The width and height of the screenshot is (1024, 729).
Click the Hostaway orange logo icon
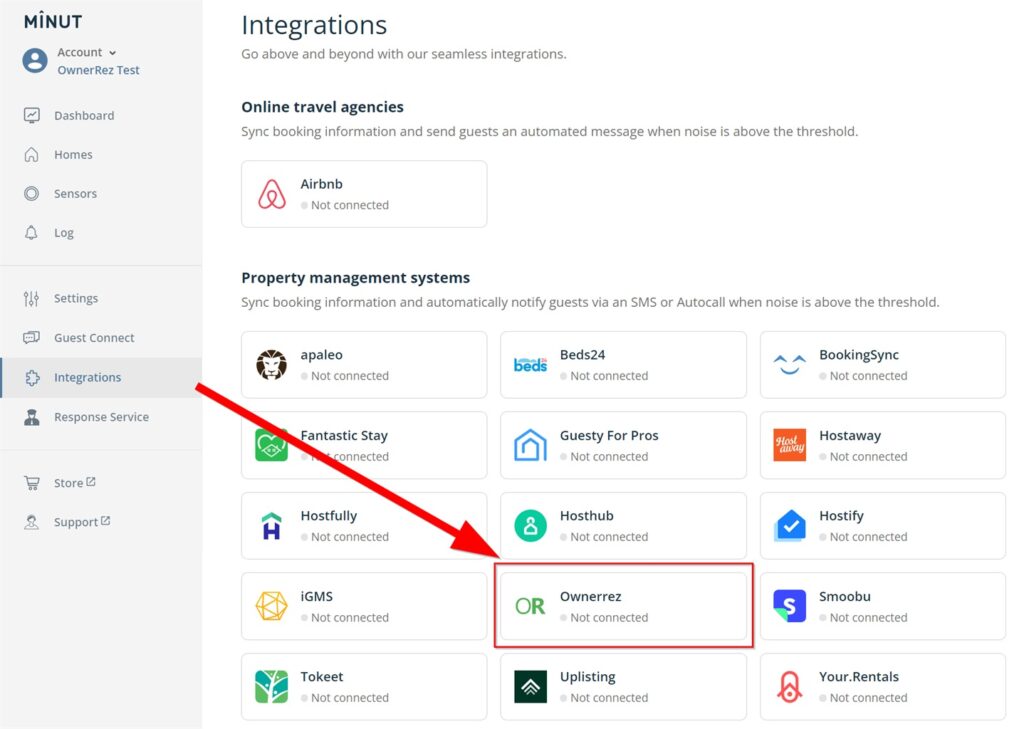point(790,445)
